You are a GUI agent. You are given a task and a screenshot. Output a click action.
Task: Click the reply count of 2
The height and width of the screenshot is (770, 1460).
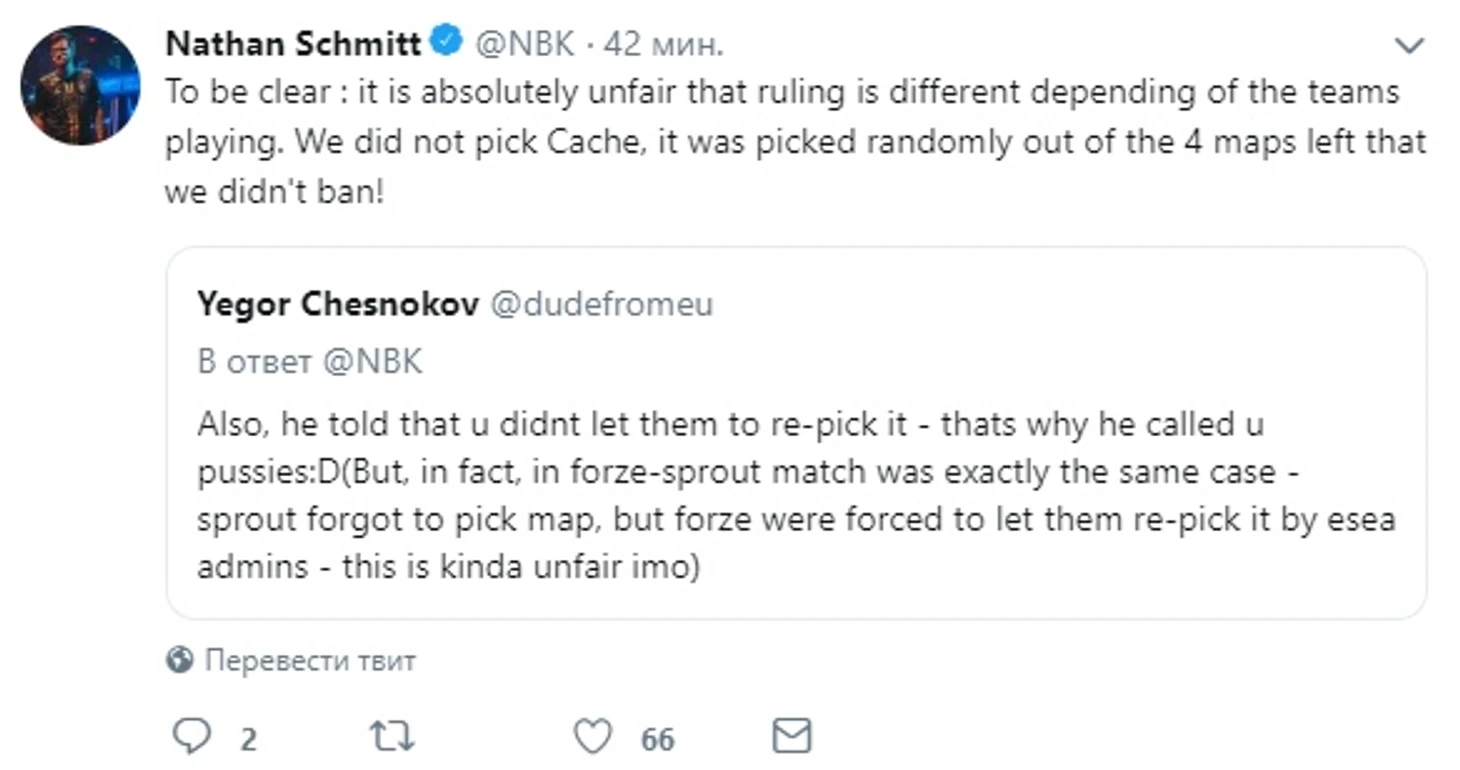pos(248,739)
